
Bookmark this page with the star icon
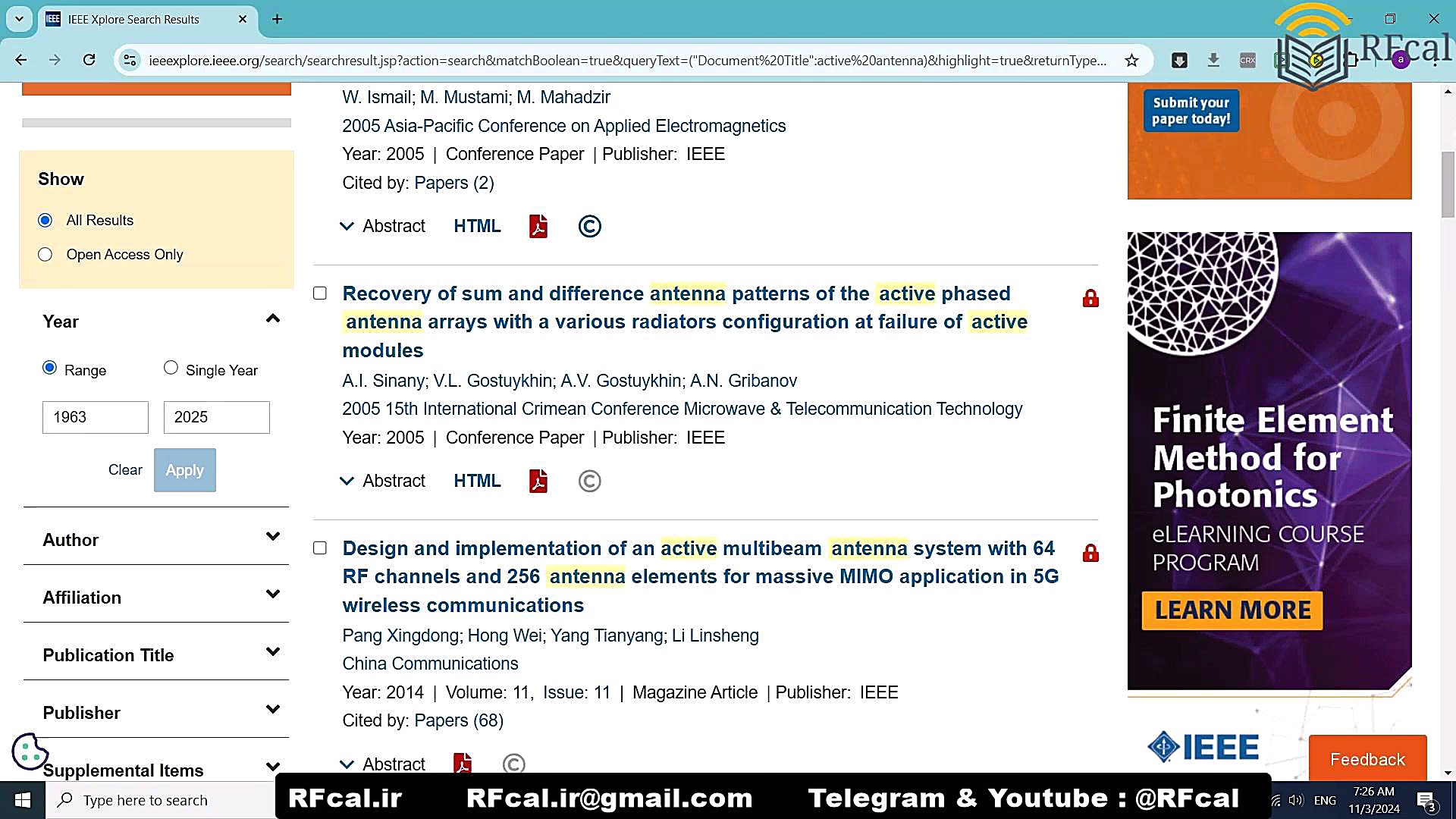click(x=1131, y=61)
